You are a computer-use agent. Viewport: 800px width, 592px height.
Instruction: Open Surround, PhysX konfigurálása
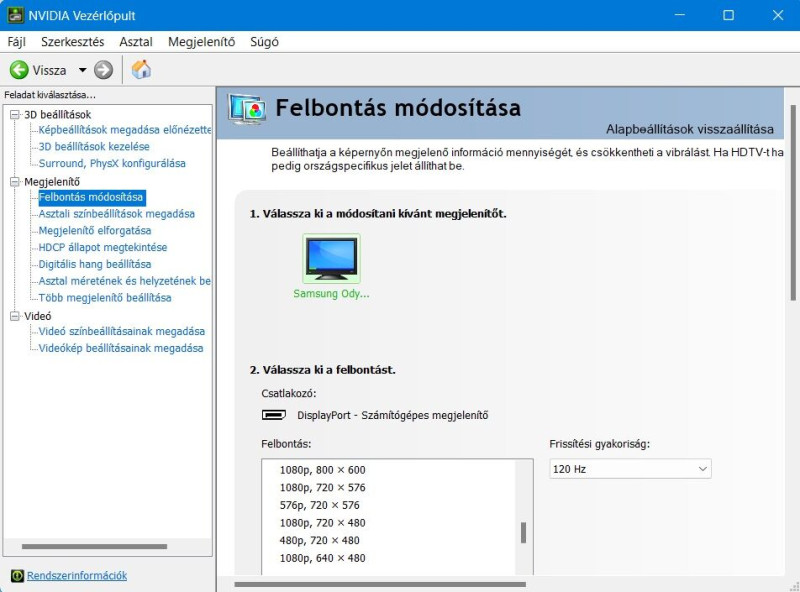point(112,163)
